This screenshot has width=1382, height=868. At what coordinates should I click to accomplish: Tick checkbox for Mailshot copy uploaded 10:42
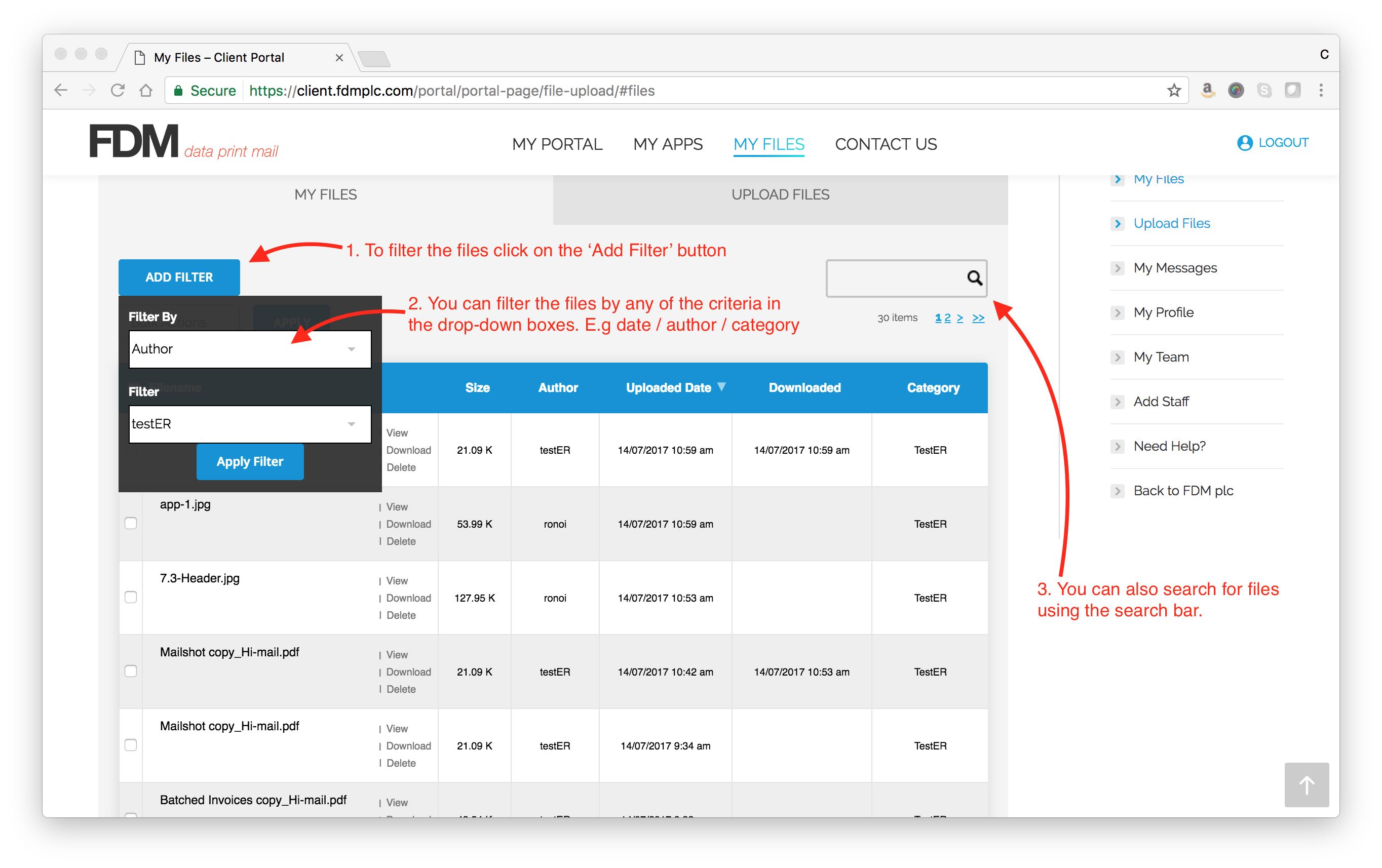tap(131, 671)
